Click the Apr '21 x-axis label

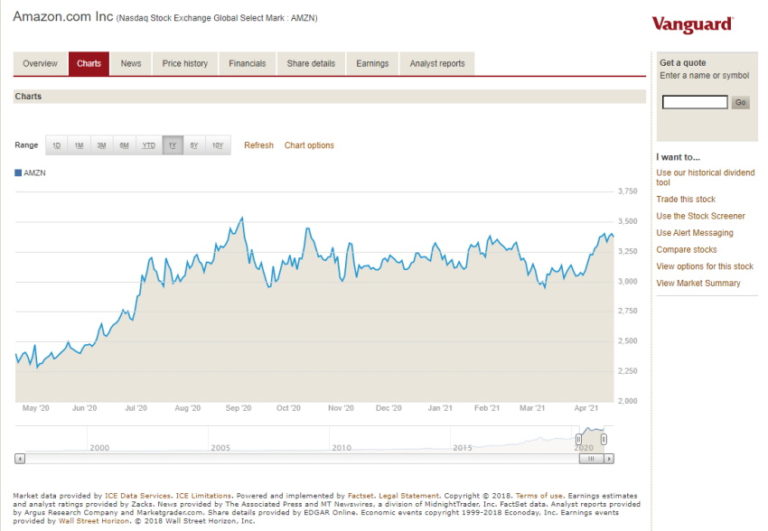(x=586, y=408)
